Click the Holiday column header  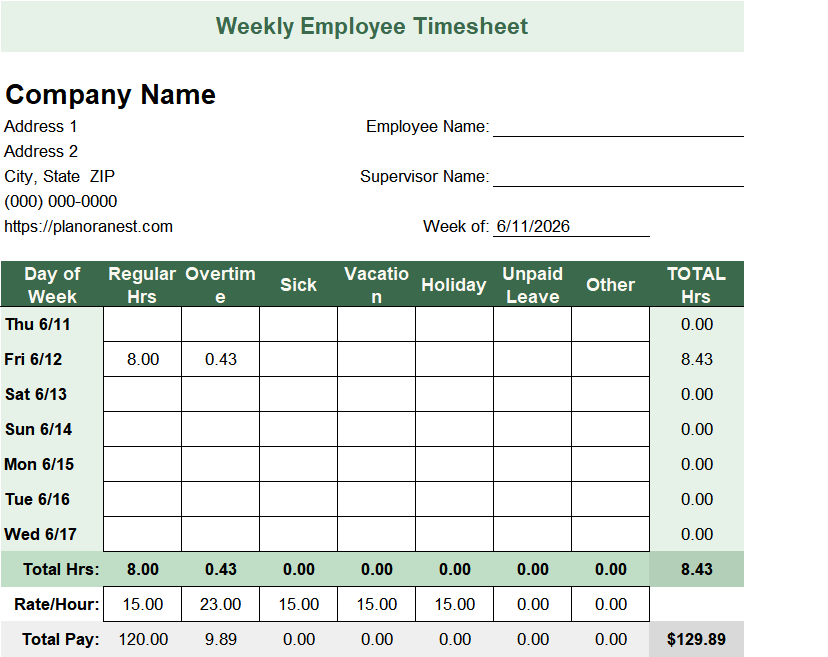pyautogui.click(x=454, y=285)
